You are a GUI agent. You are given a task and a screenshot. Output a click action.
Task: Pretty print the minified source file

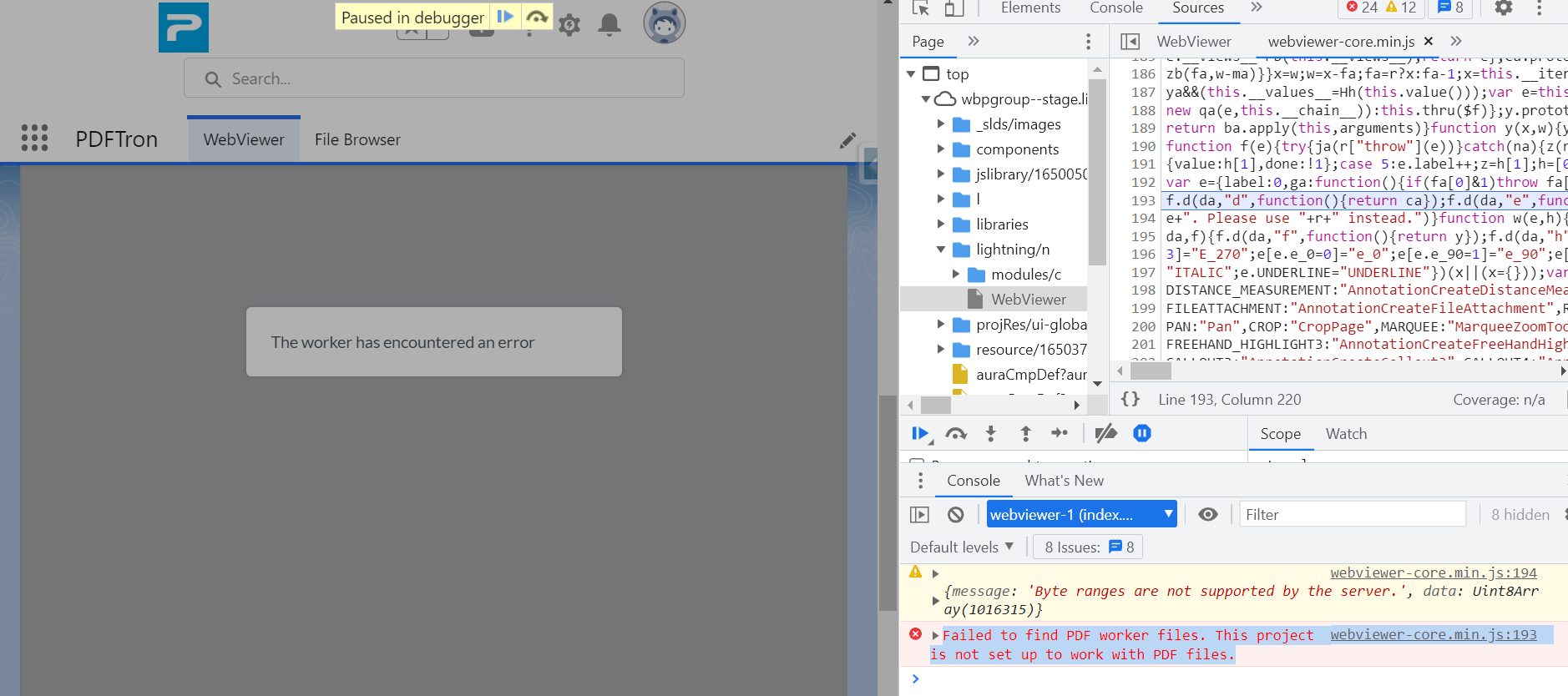pos(1130,400)
